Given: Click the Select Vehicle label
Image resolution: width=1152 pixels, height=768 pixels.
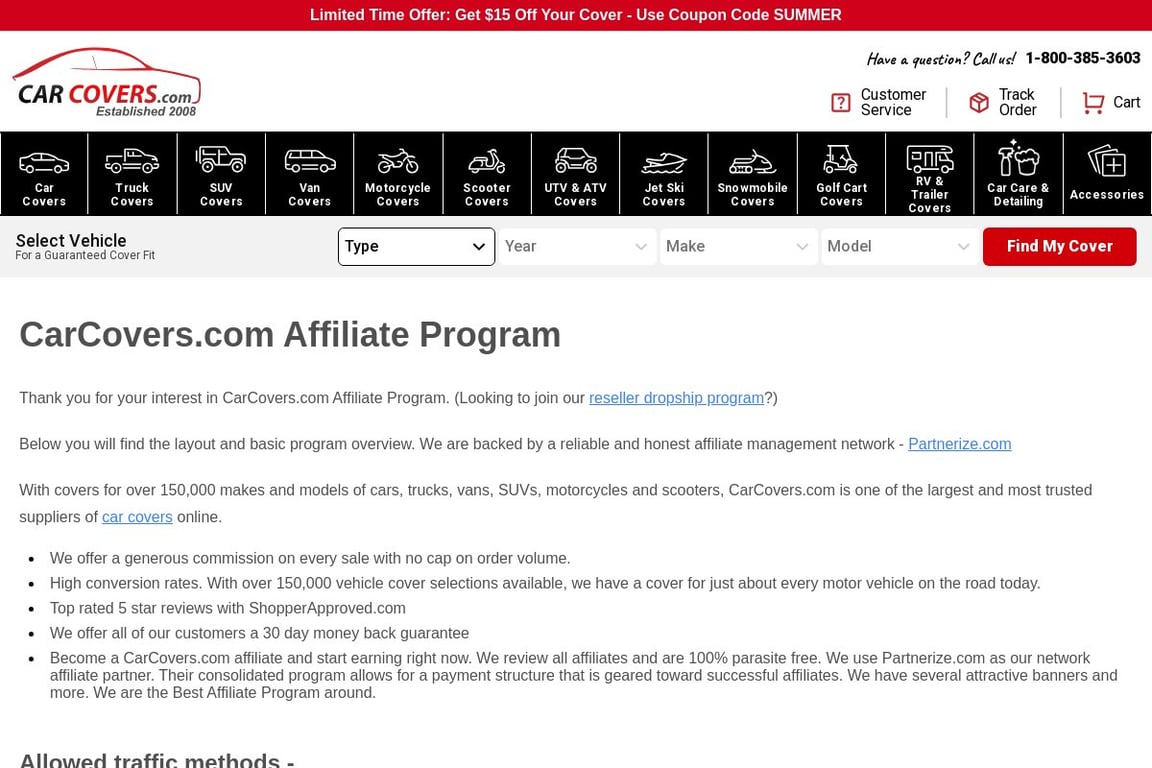Looking at the screenshot, I should coord(71,240).
